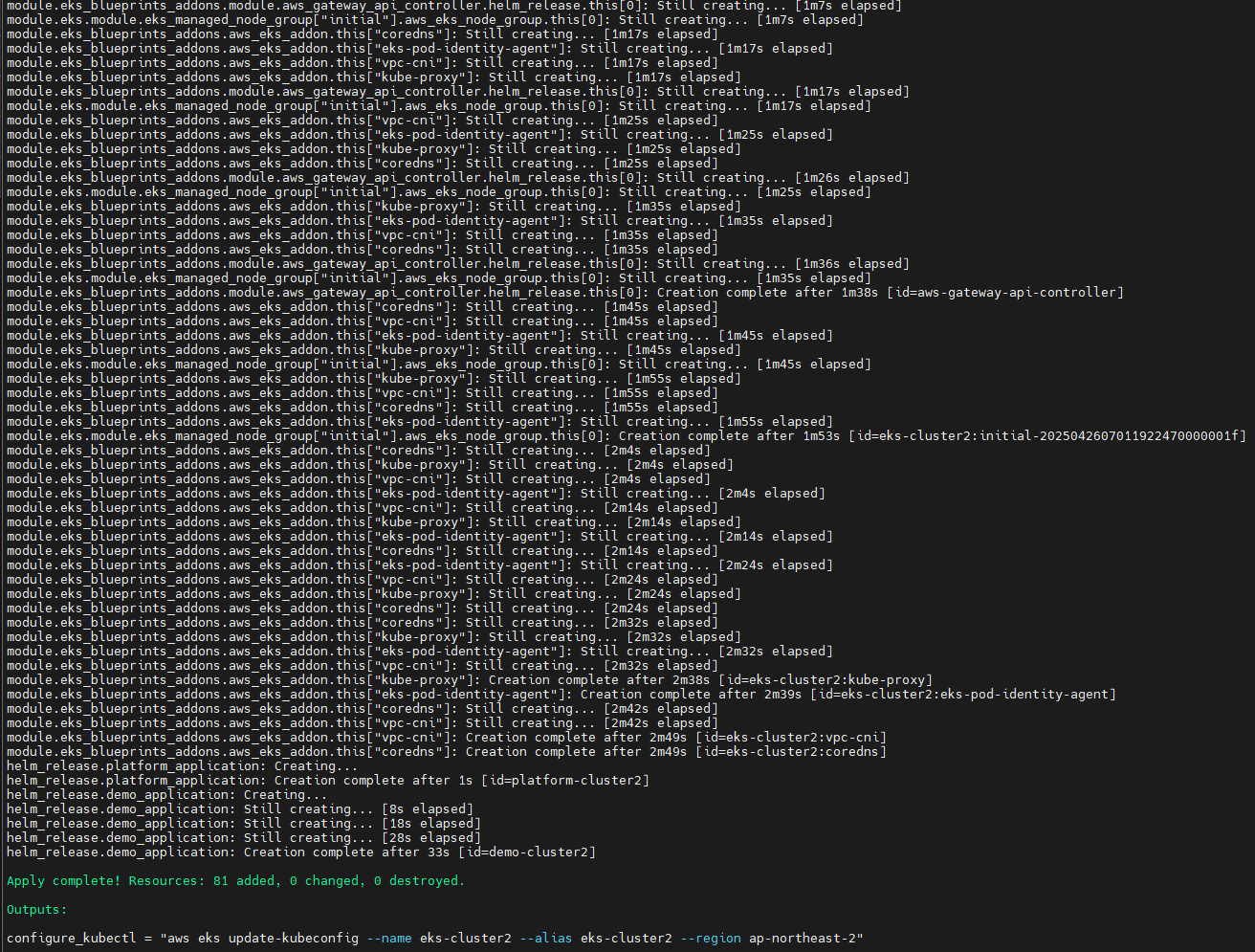Click coredns 'Still creating [2m42s elapsed]' line

pos(363,708)
